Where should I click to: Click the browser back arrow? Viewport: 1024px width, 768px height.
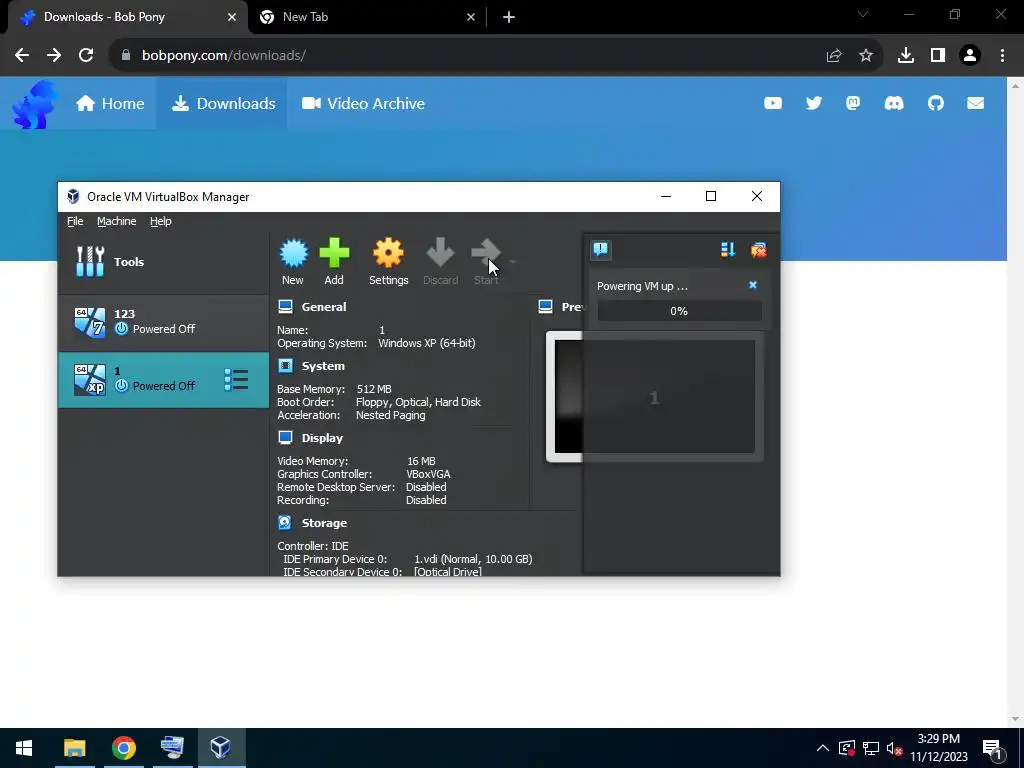22,56
